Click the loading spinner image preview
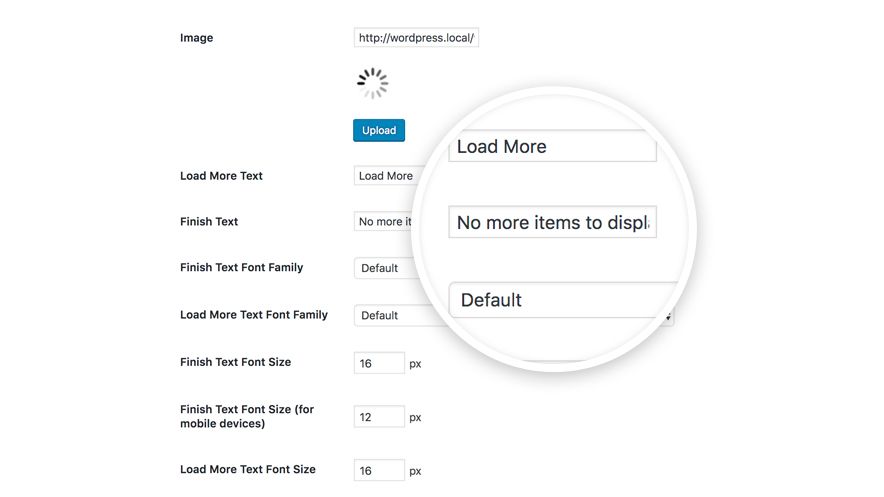Viewport: 884px width, 497px height. 372,84
